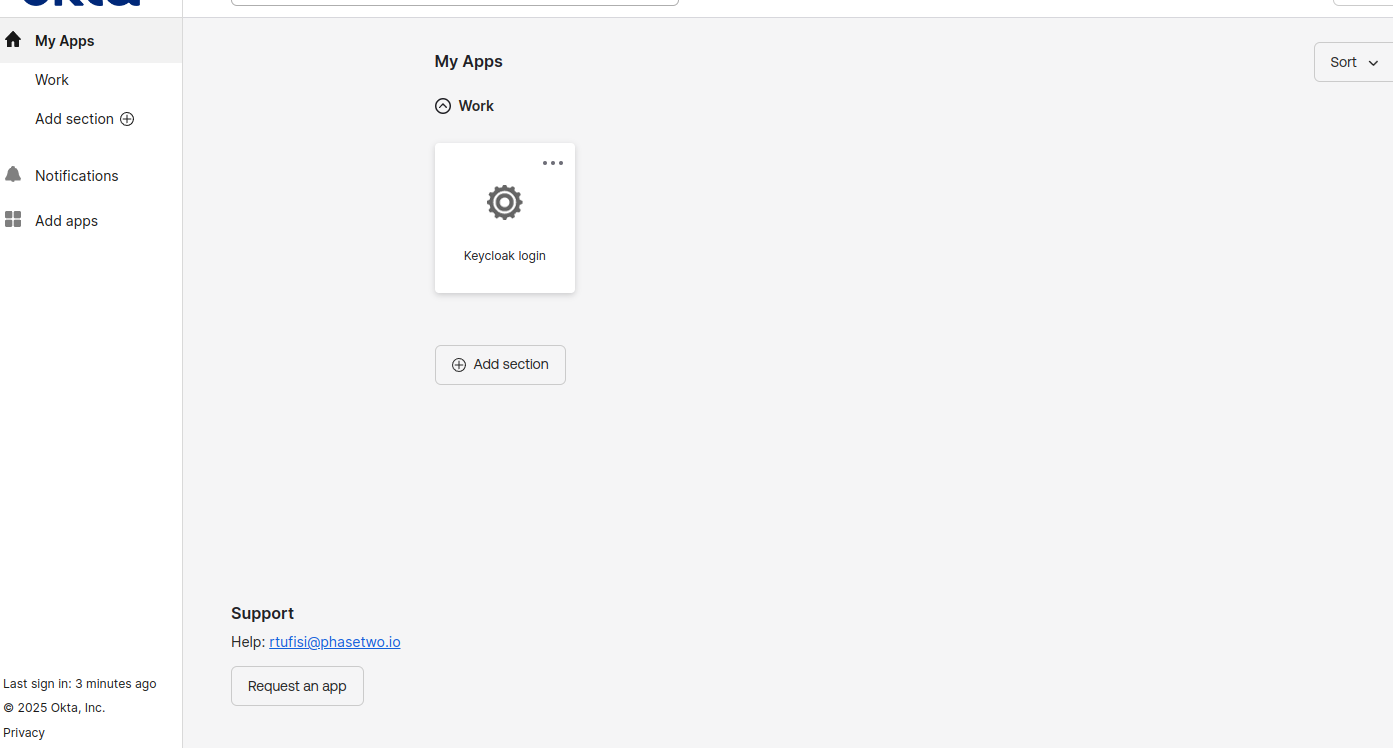The width and height of the screenshot is (1393, 748).
Task: Launch the app via Keycloak login label
Action: pyautogui.click(x=504, y=256)
